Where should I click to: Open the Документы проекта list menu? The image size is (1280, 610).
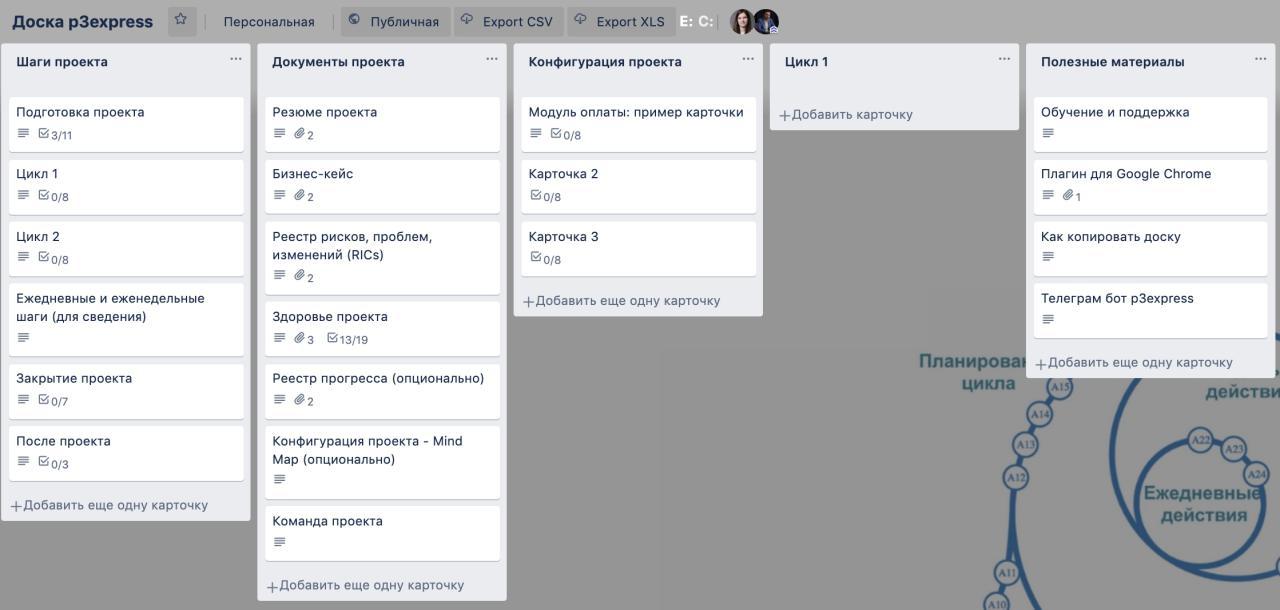click(492, 59)
